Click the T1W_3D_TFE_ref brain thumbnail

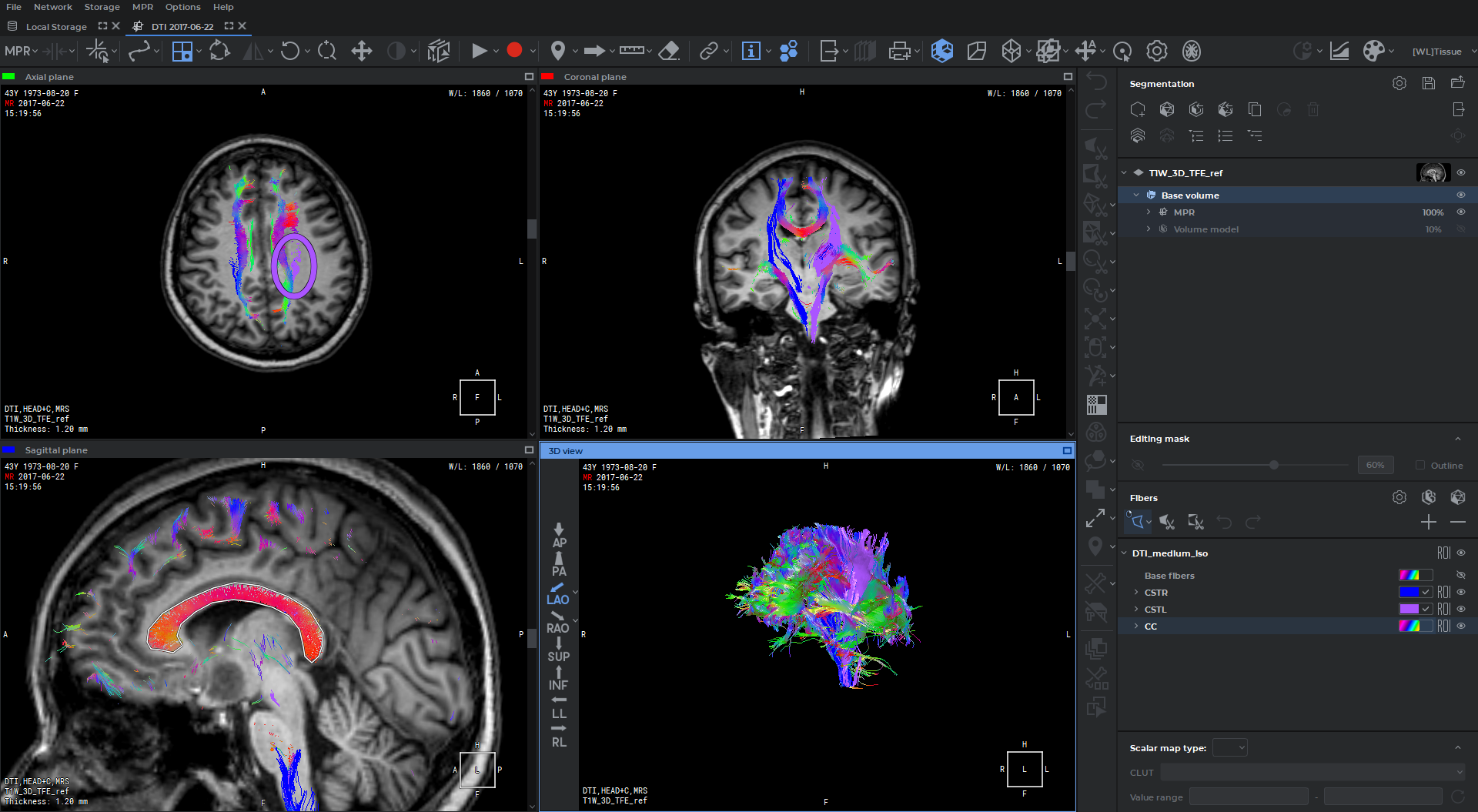click(x=1433, y=172)
